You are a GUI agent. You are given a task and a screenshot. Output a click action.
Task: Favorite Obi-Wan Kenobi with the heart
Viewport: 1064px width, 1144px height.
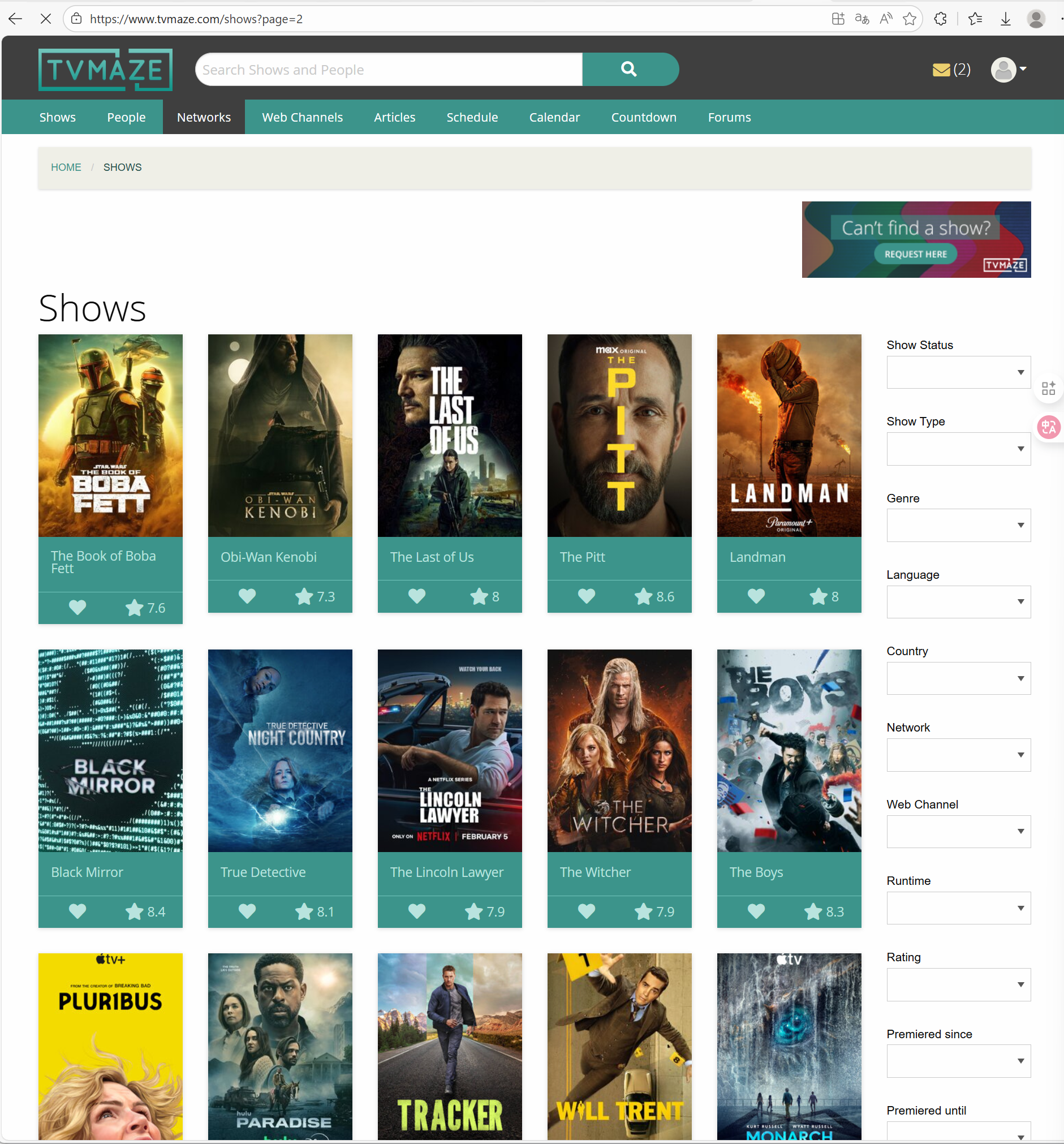coord(247,596)
